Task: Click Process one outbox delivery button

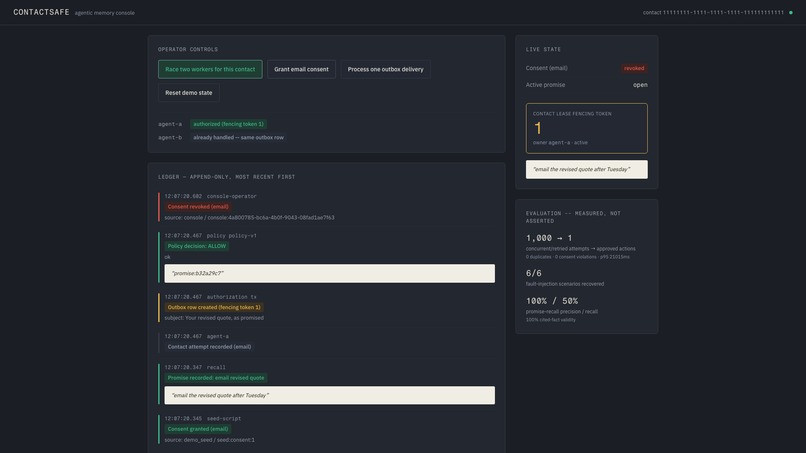Action: click(386, 69)
